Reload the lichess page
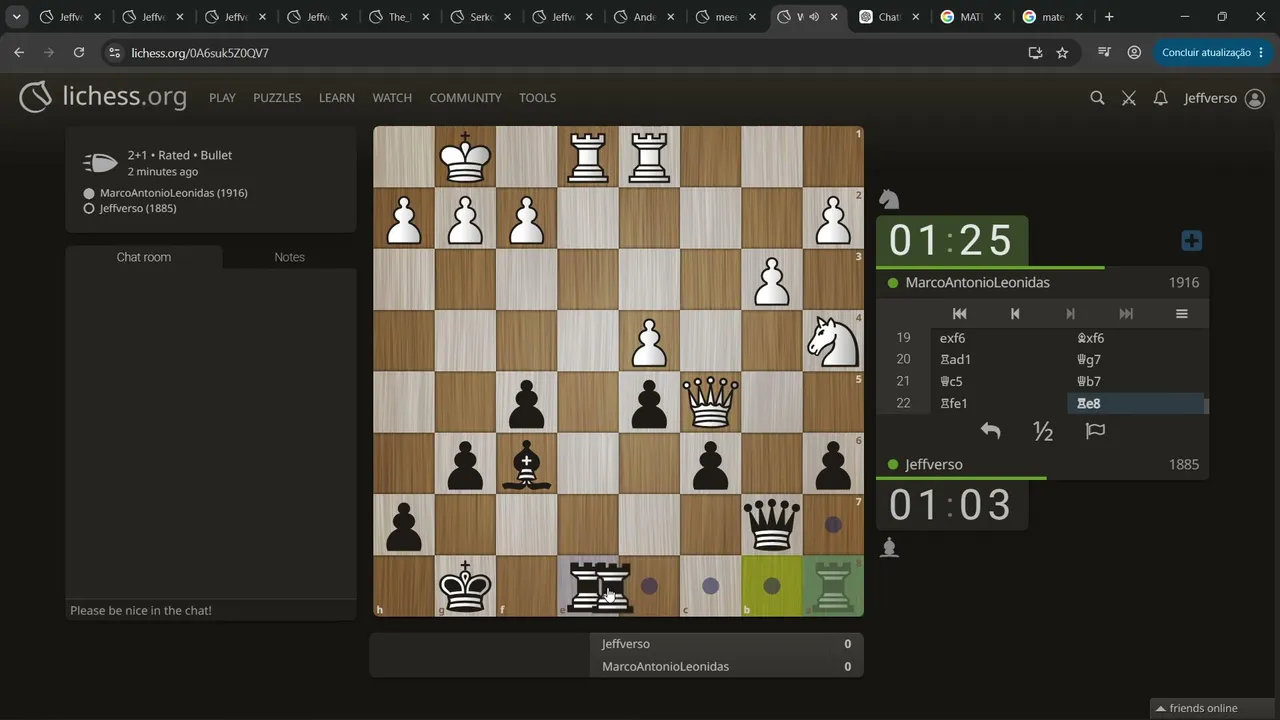The width and height of the screenshot is (1280, 720). (x=79, y=52)
